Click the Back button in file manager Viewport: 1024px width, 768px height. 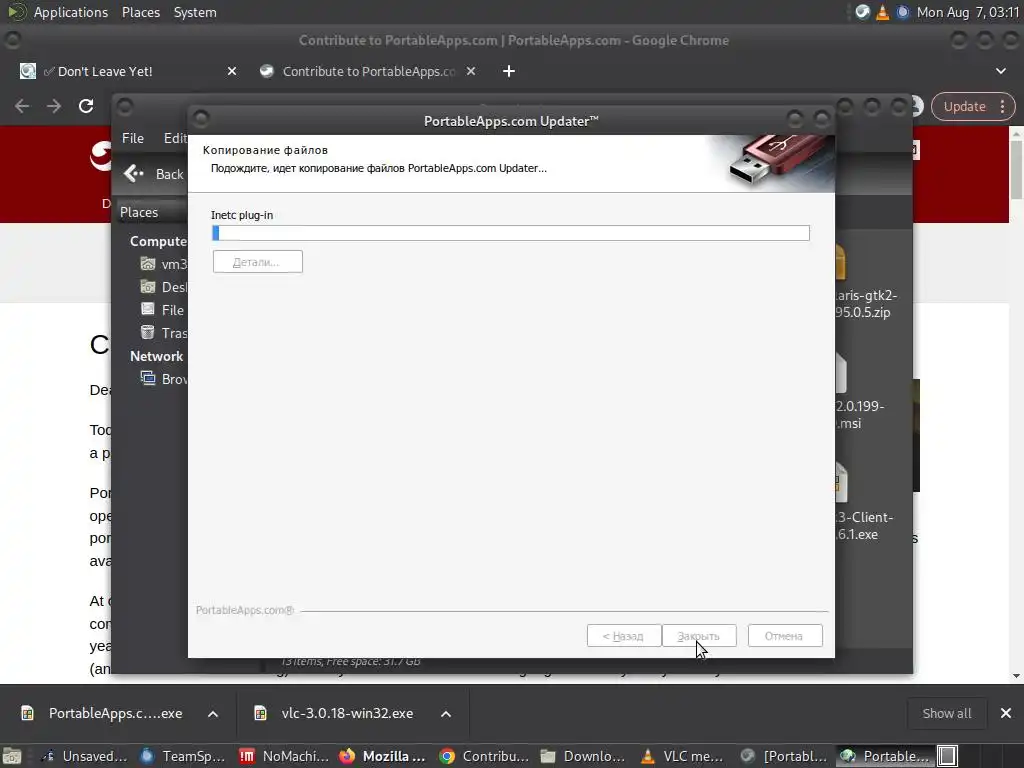click(x=154, y=174)
